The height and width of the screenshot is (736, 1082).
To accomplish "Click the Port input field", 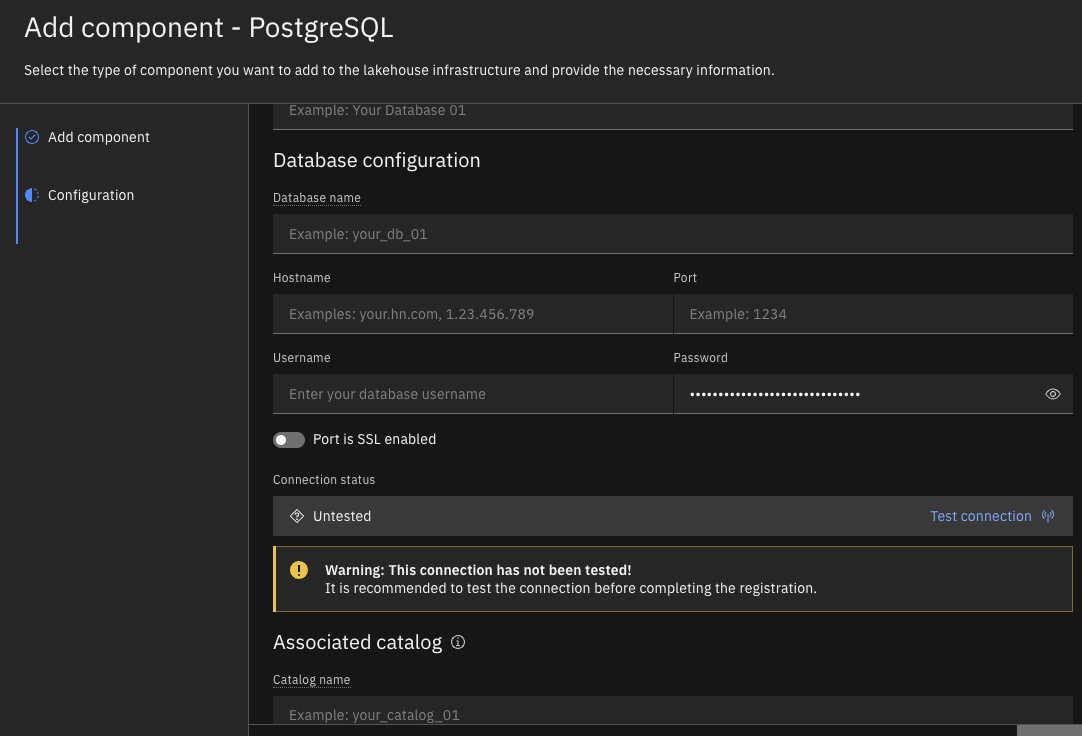I will pyautogui.click(x=873, y=313).
